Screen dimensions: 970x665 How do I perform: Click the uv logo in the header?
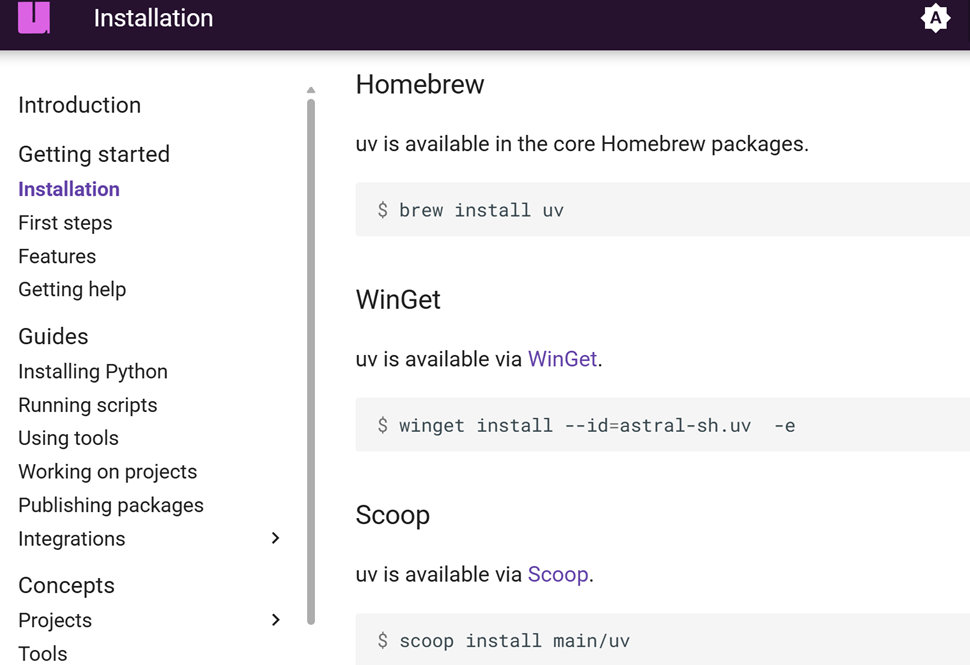(33, 18)
